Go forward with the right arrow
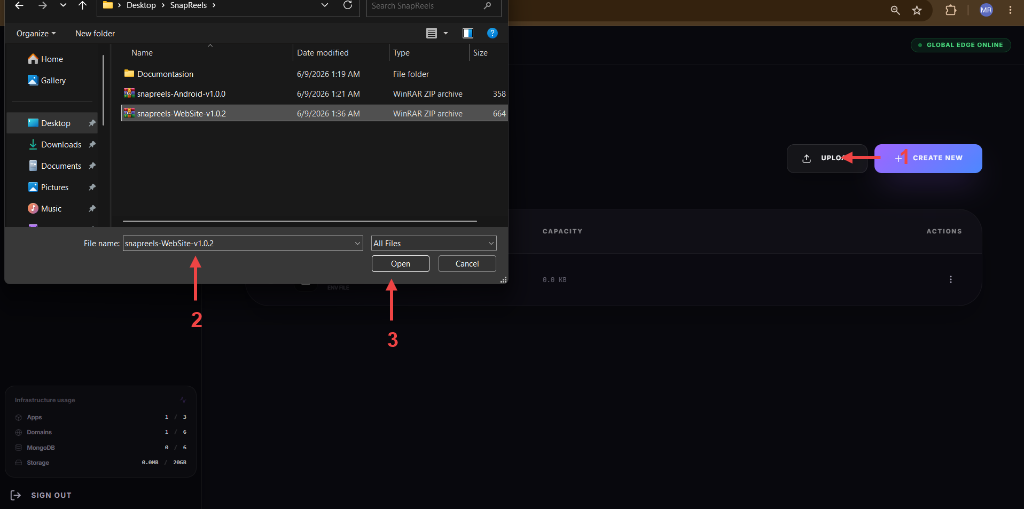This screenshot has width=1024, height=509. coord(42,6)
